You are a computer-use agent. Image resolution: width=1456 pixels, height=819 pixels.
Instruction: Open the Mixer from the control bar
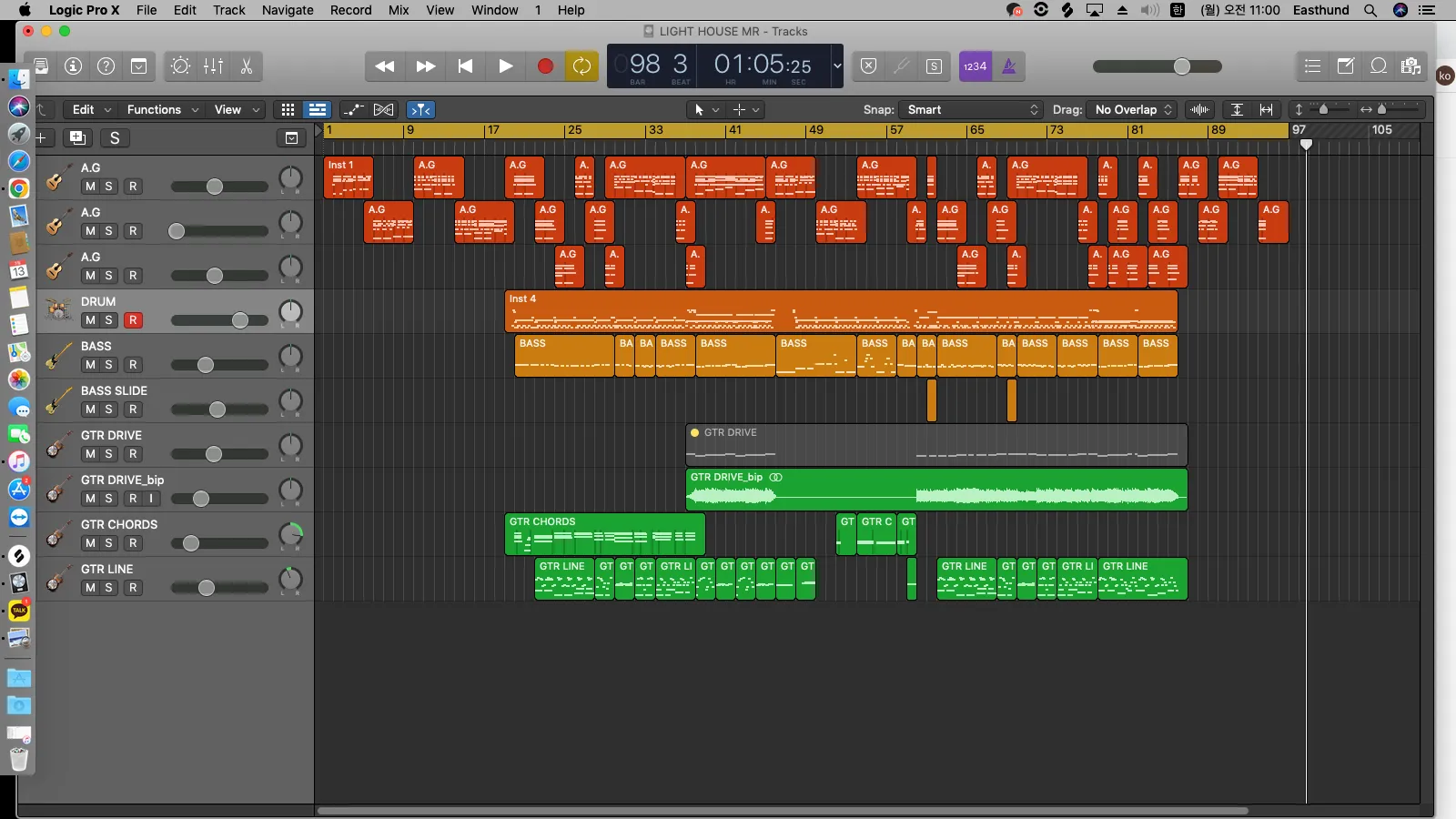(214, 66)
